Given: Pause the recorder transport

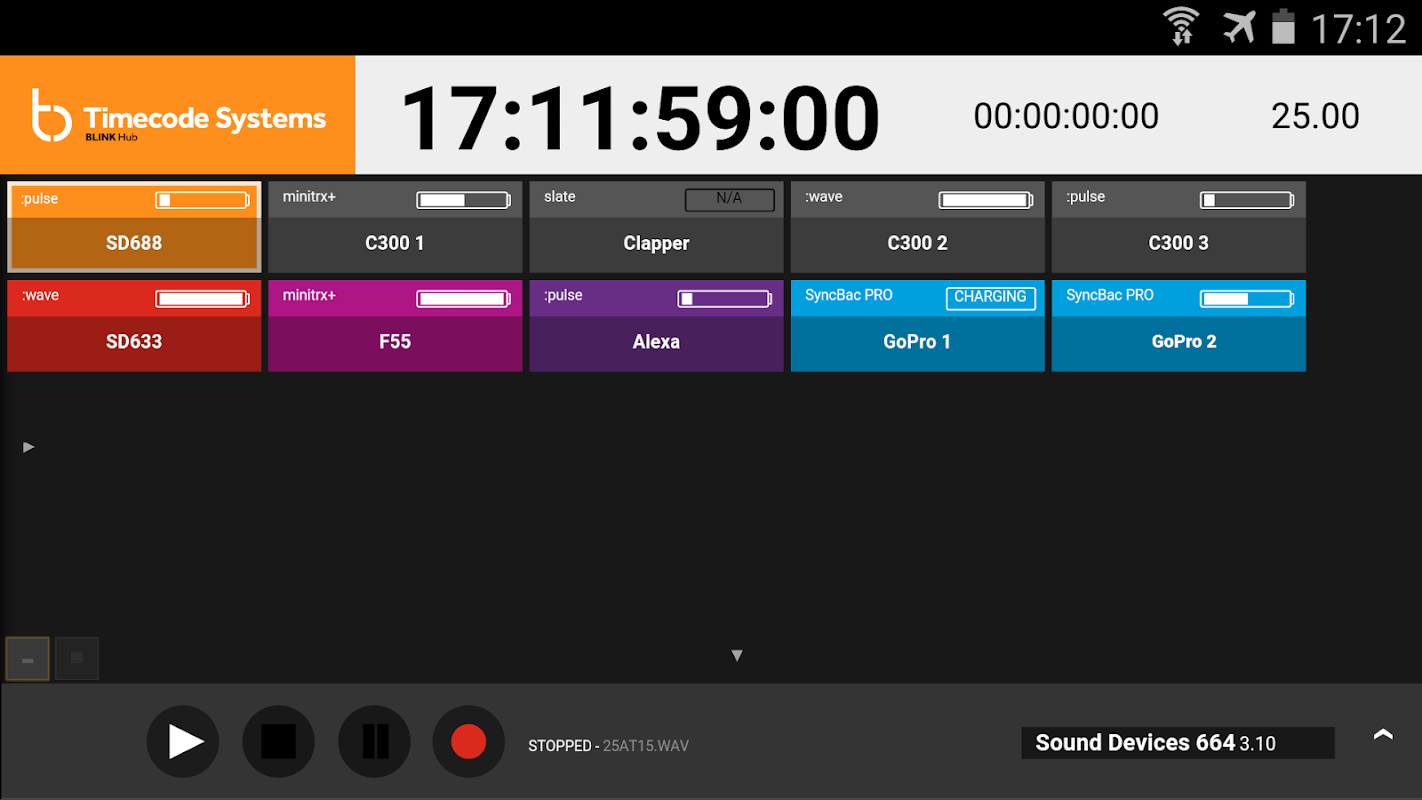Looking at the screenshot, I should click(x=375, y=742).
